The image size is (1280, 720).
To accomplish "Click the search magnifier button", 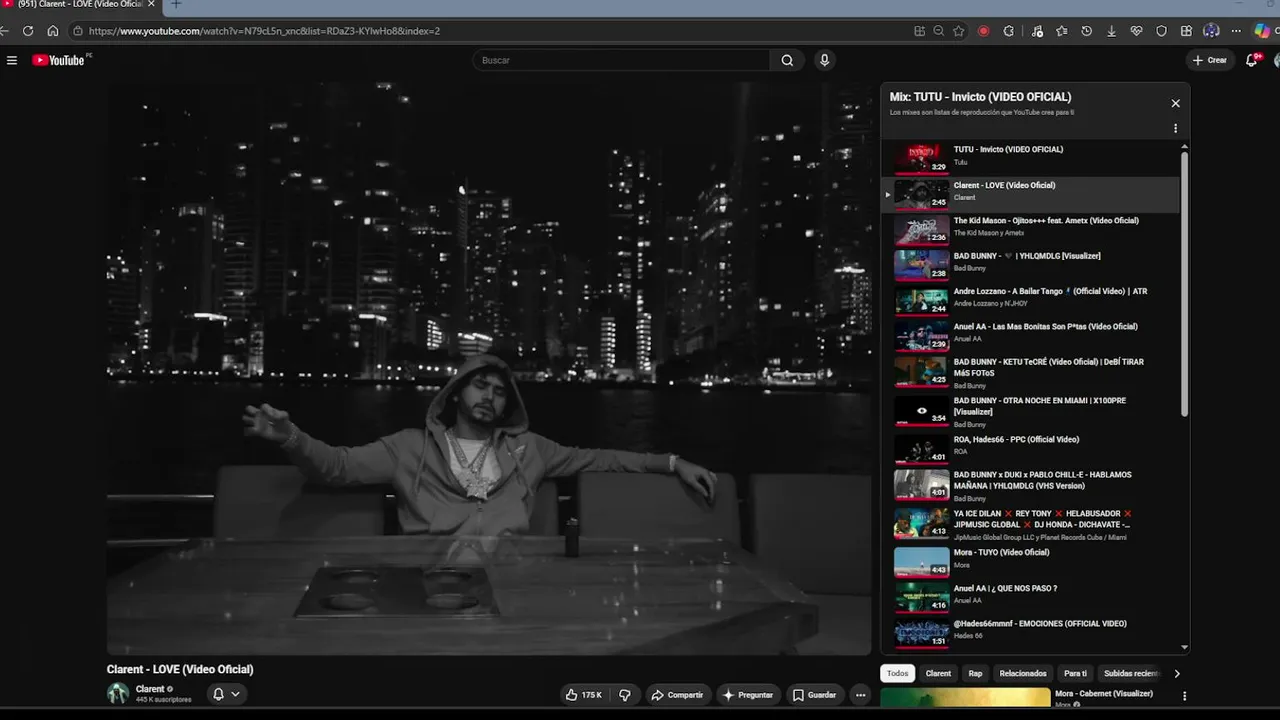I will click(787, 60).
